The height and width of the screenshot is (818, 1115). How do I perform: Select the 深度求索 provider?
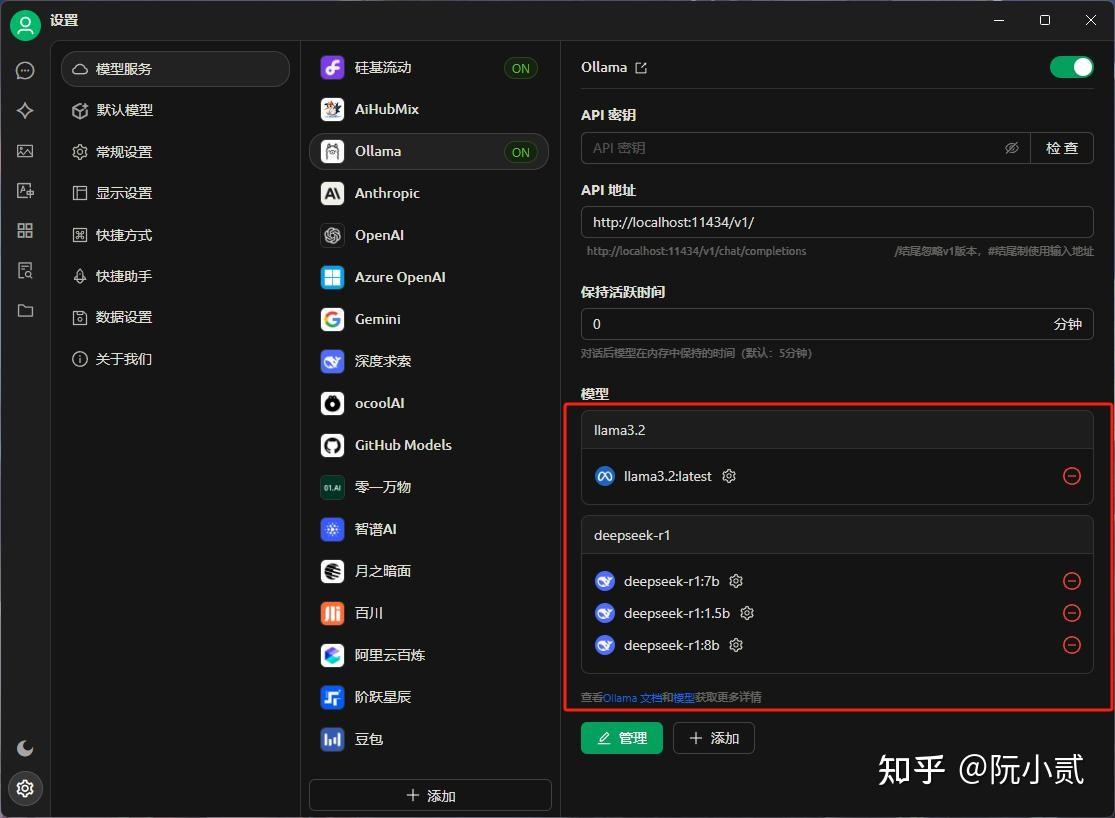[429, 361]
